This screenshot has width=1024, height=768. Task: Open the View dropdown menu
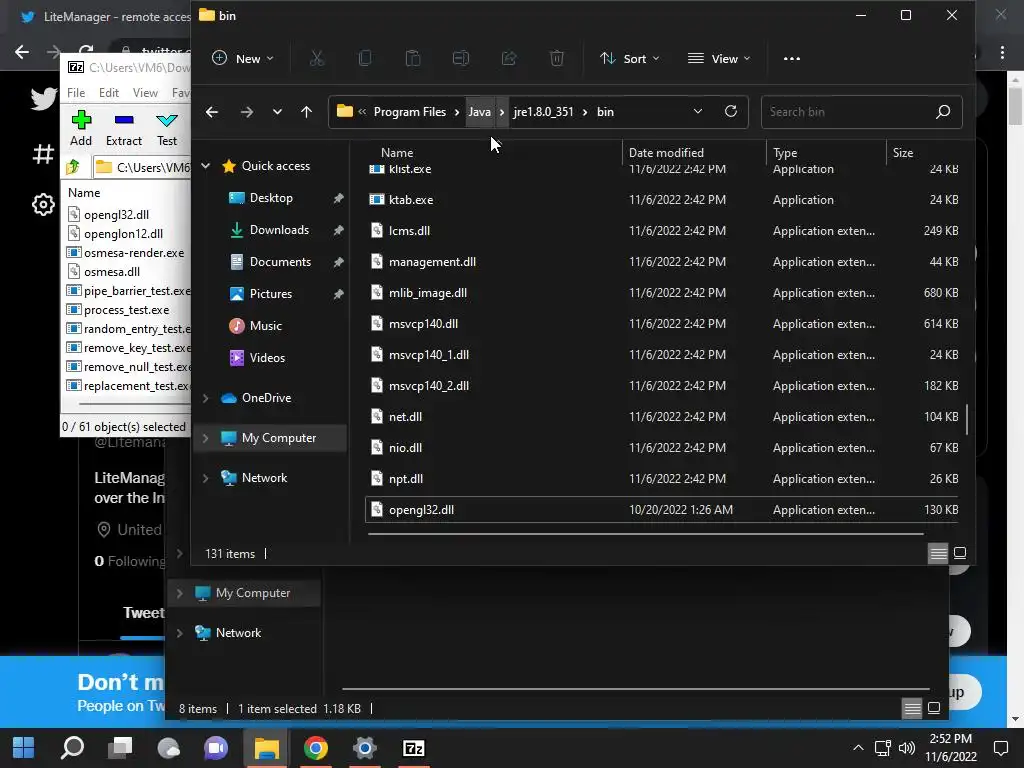[x=719, y=59]
